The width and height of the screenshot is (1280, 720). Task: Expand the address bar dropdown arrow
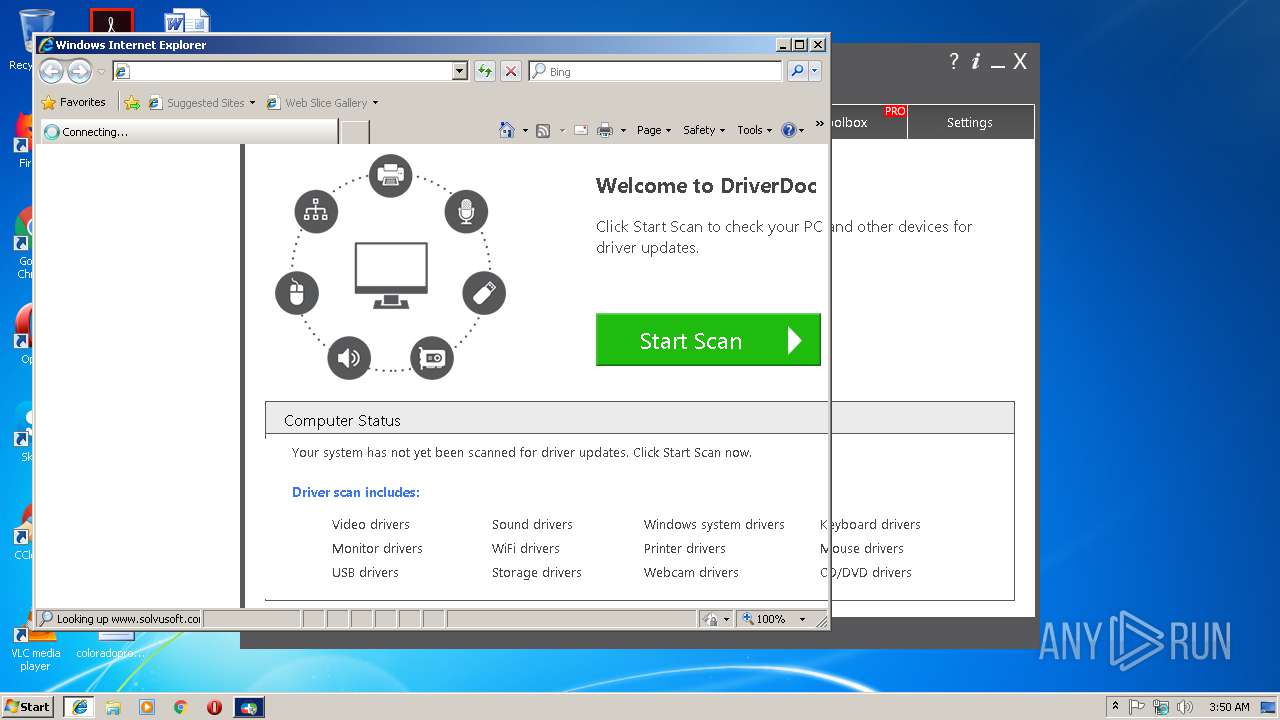460,71
